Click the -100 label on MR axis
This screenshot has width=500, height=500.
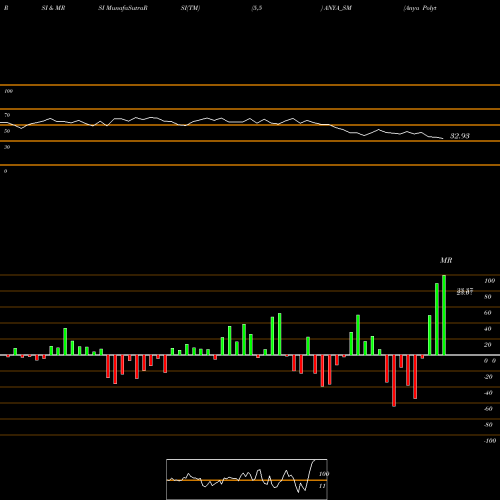[x=490, y=441]
